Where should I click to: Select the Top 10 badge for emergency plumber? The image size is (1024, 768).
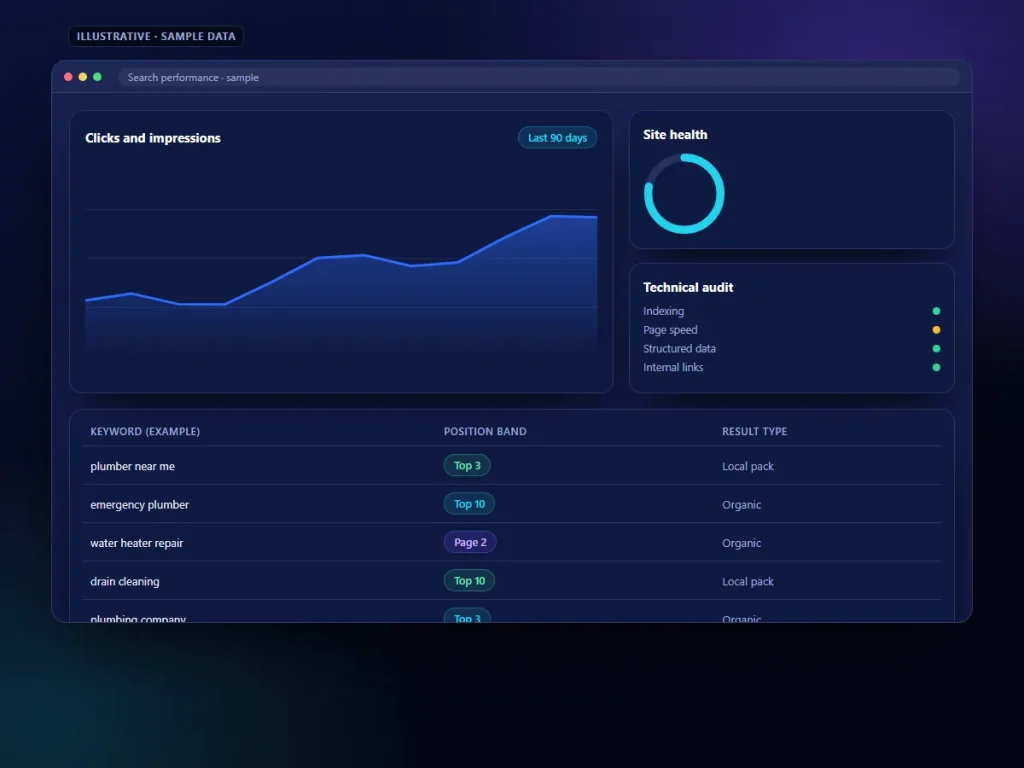469,504
